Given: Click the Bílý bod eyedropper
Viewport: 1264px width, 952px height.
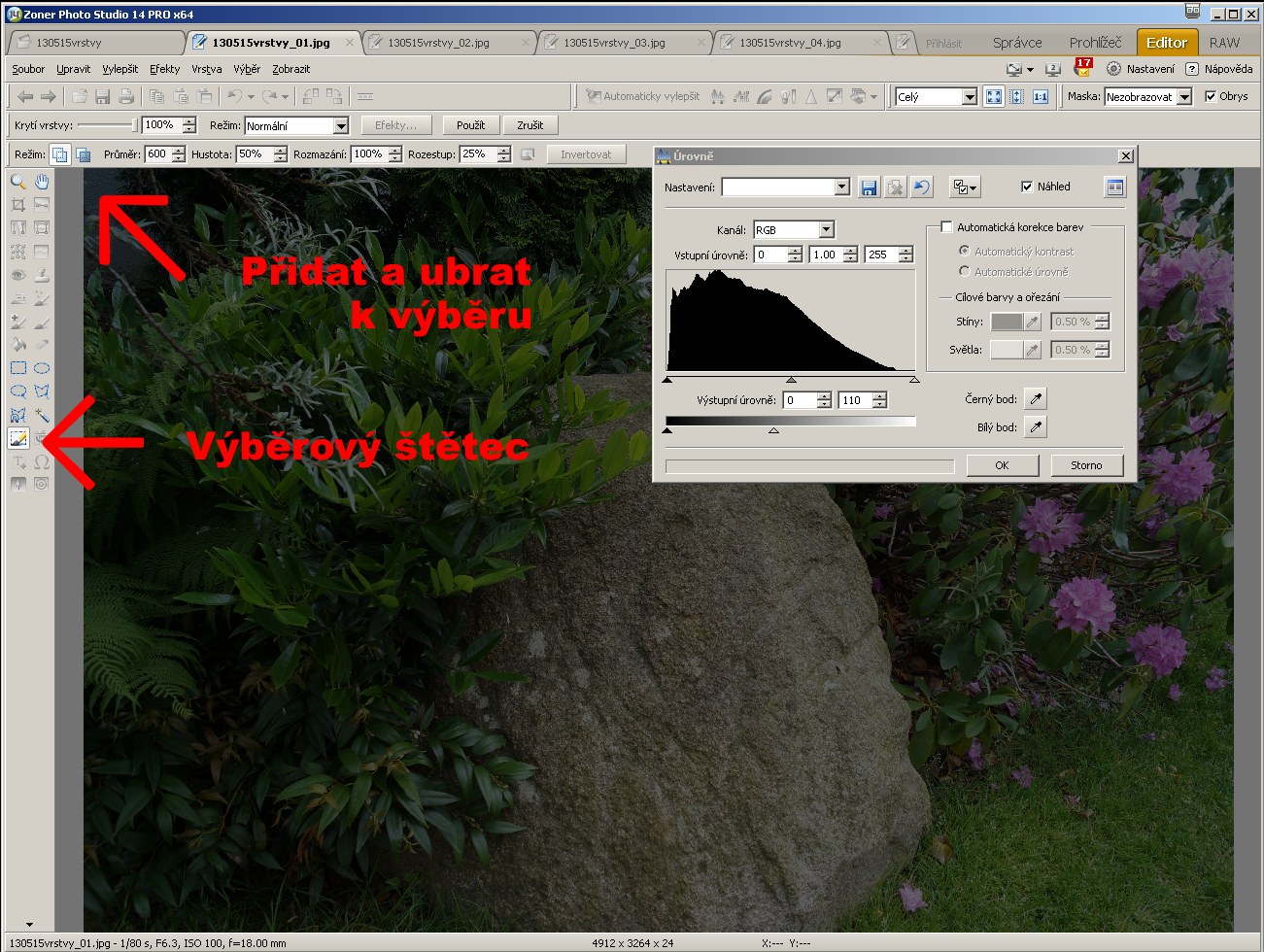Looking at the screenshot, I should click(1036, 427).
